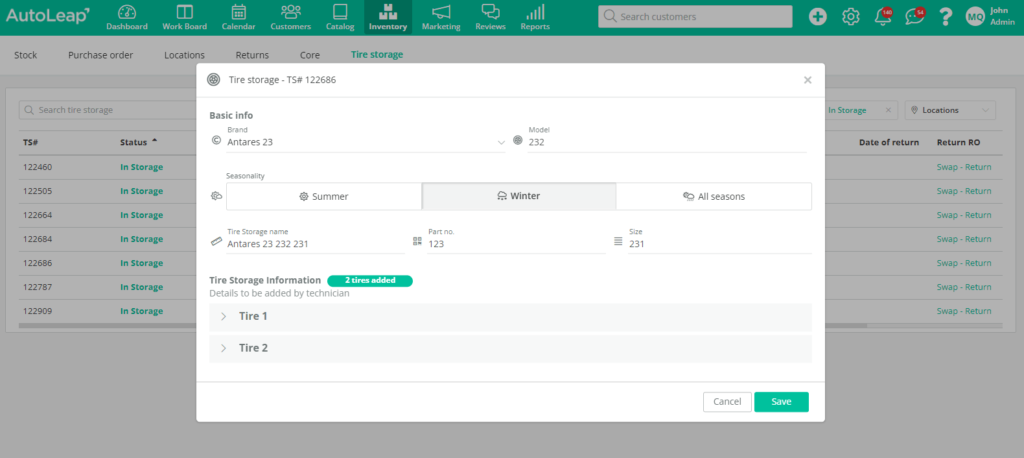Click the help question mark icon
Image resolution: width=1024 pixels, height=458 pixels.
(944, 17)
